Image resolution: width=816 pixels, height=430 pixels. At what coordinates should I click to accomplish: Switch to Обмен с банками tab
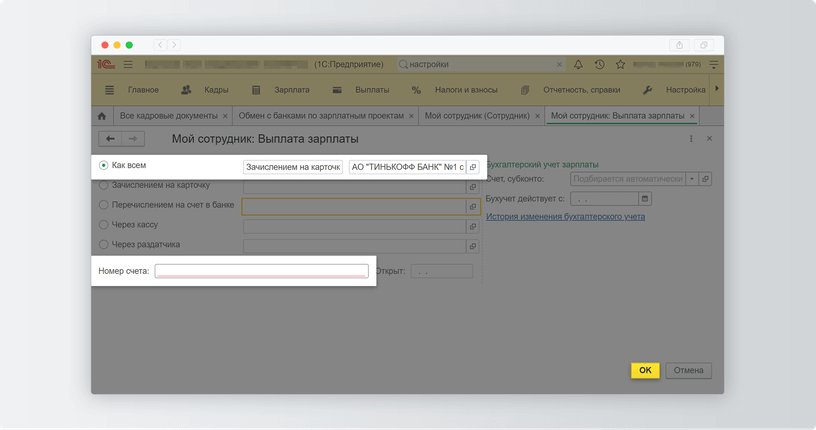pos(321,116)
